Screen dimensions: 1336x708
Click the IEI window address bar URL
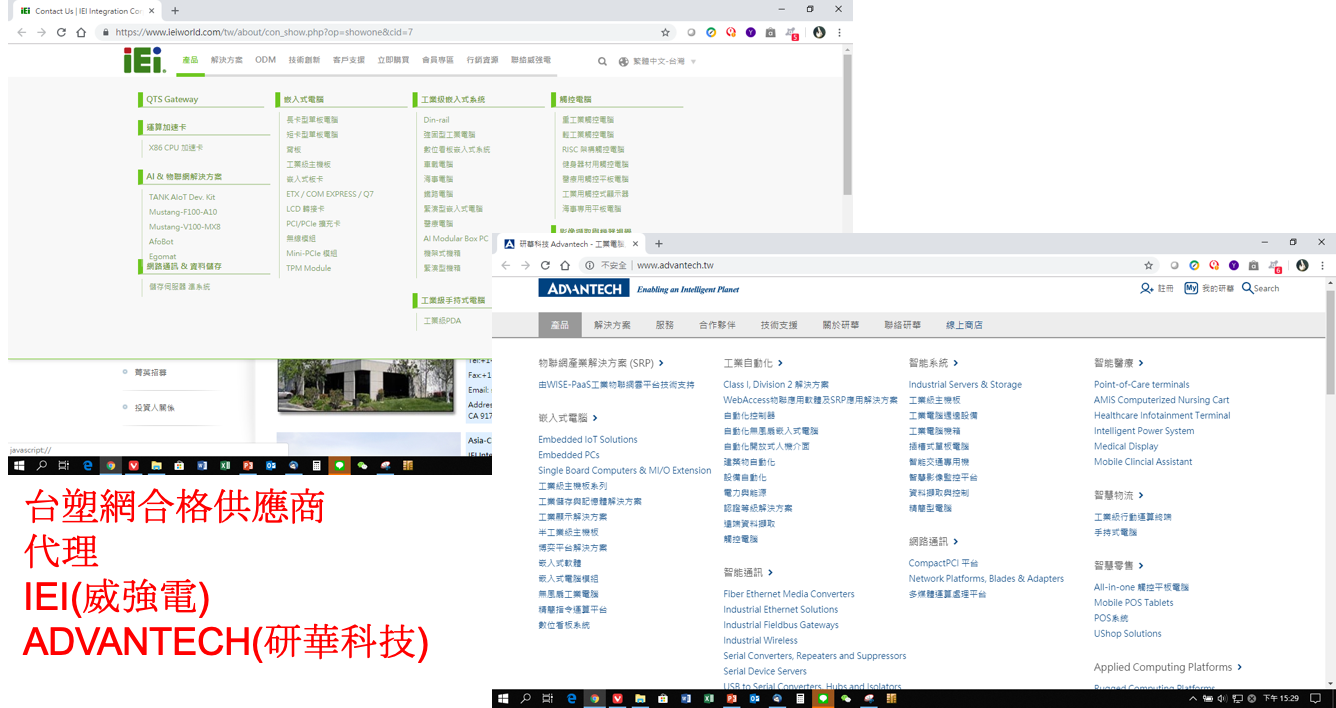point(264,32)
